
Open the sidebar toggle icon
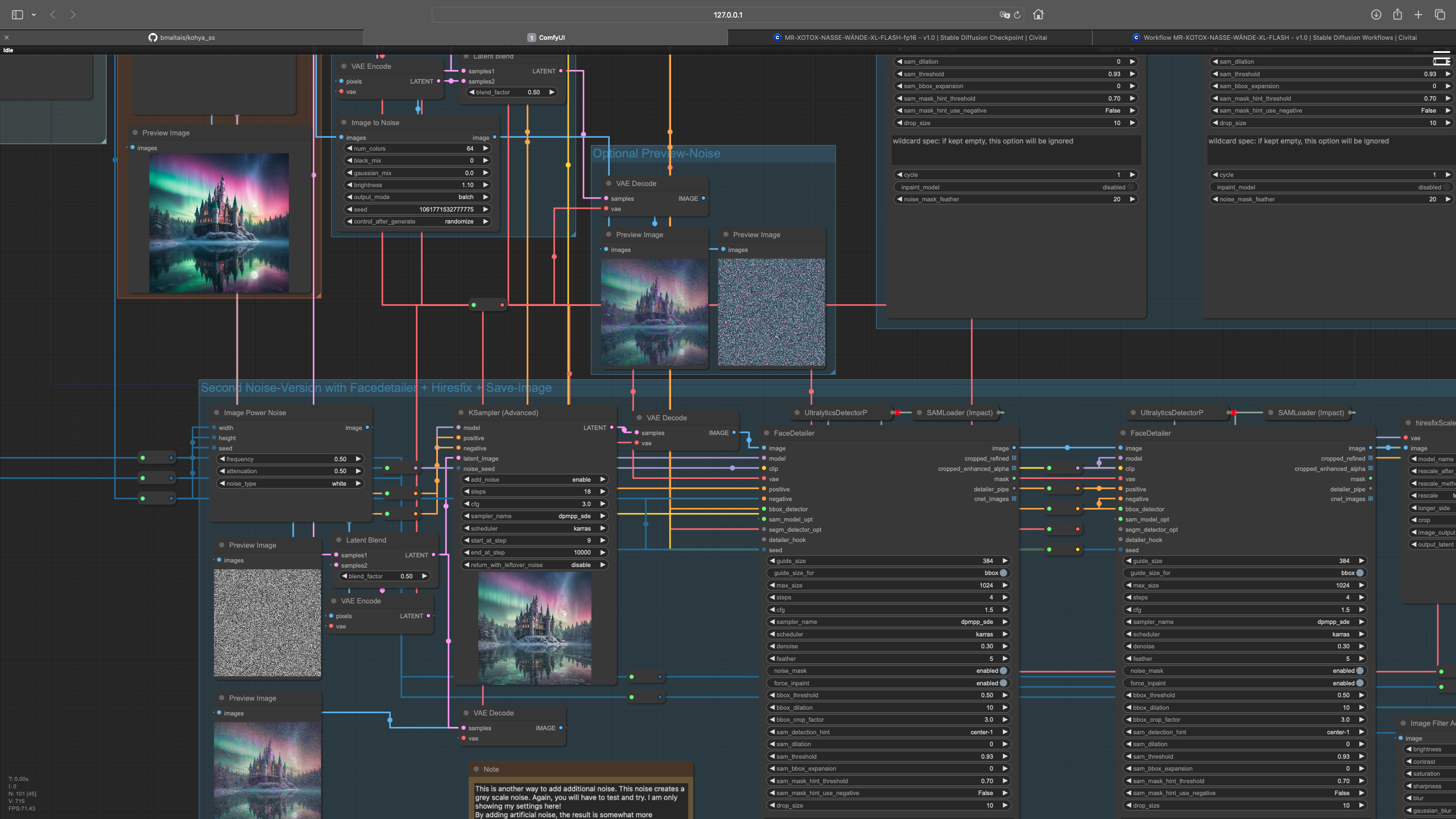[17, 15]
